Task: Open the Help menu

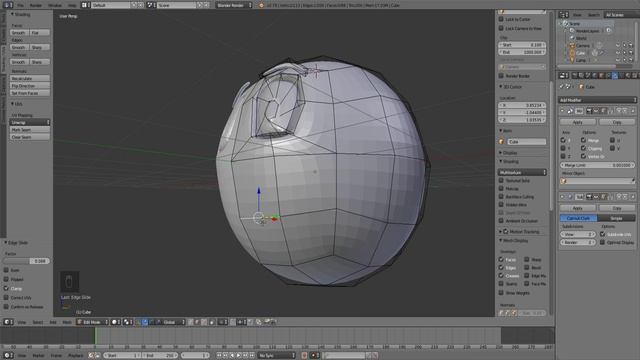Action: pos(72,5)
